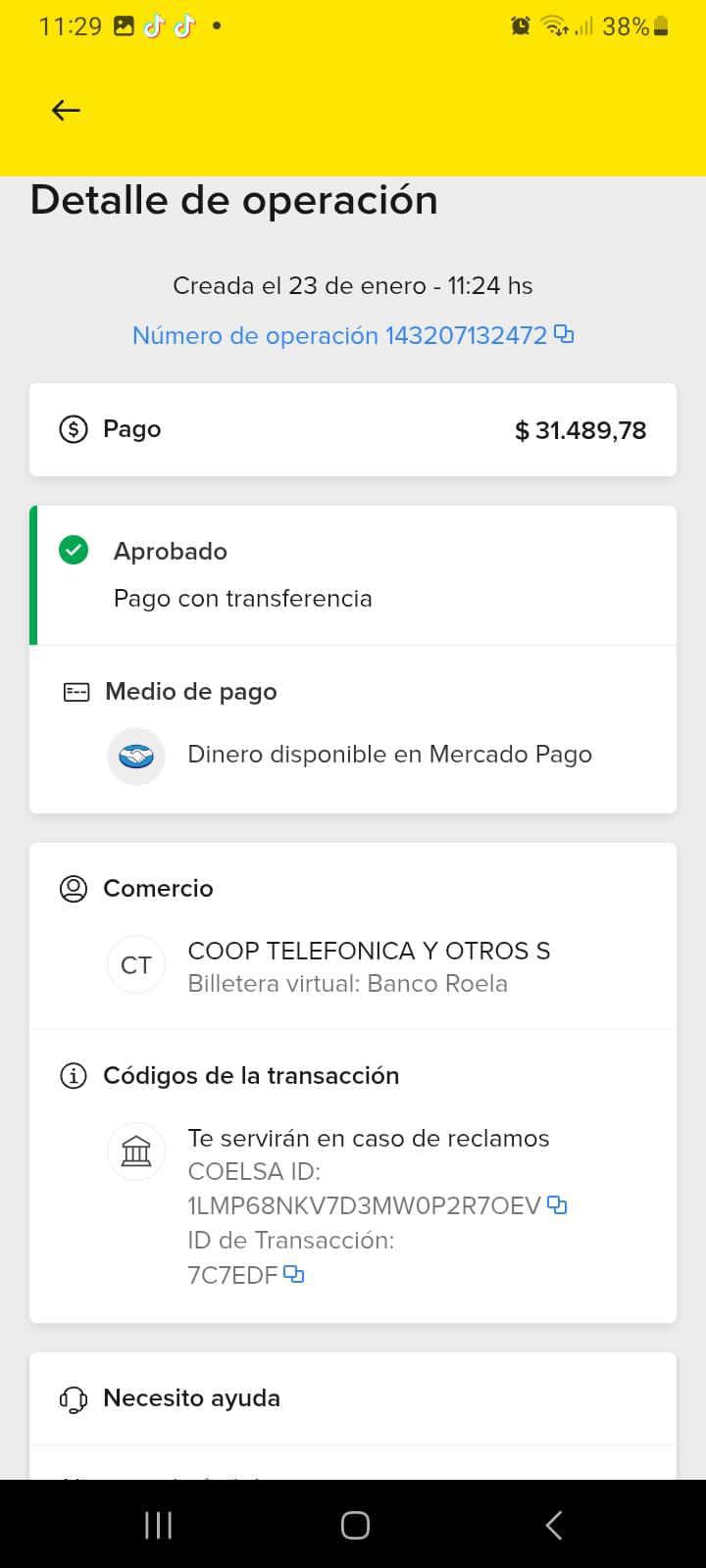Image resolution: width=706 pixels, height=1568 pixels.
Task: Copy the ID de Transacción code
Action: pyautogui.click(x=293, y=1274)
